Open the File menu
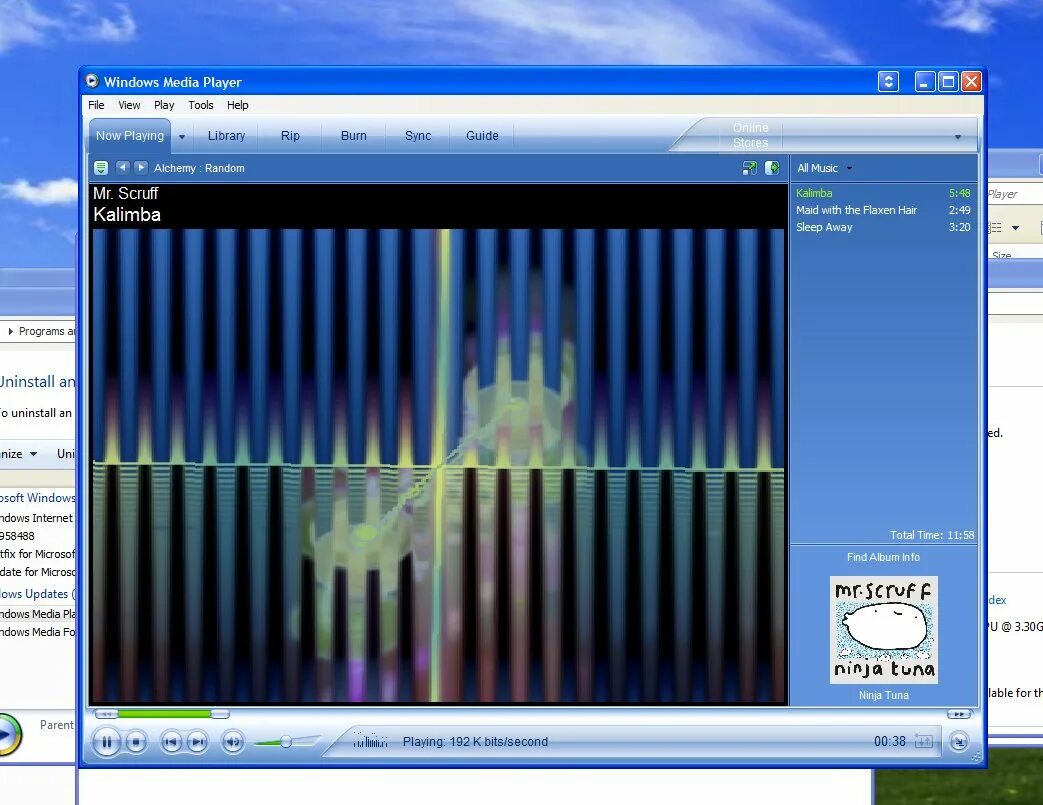This screenshot has width=1043, height=805. click(x=96, y=105)
